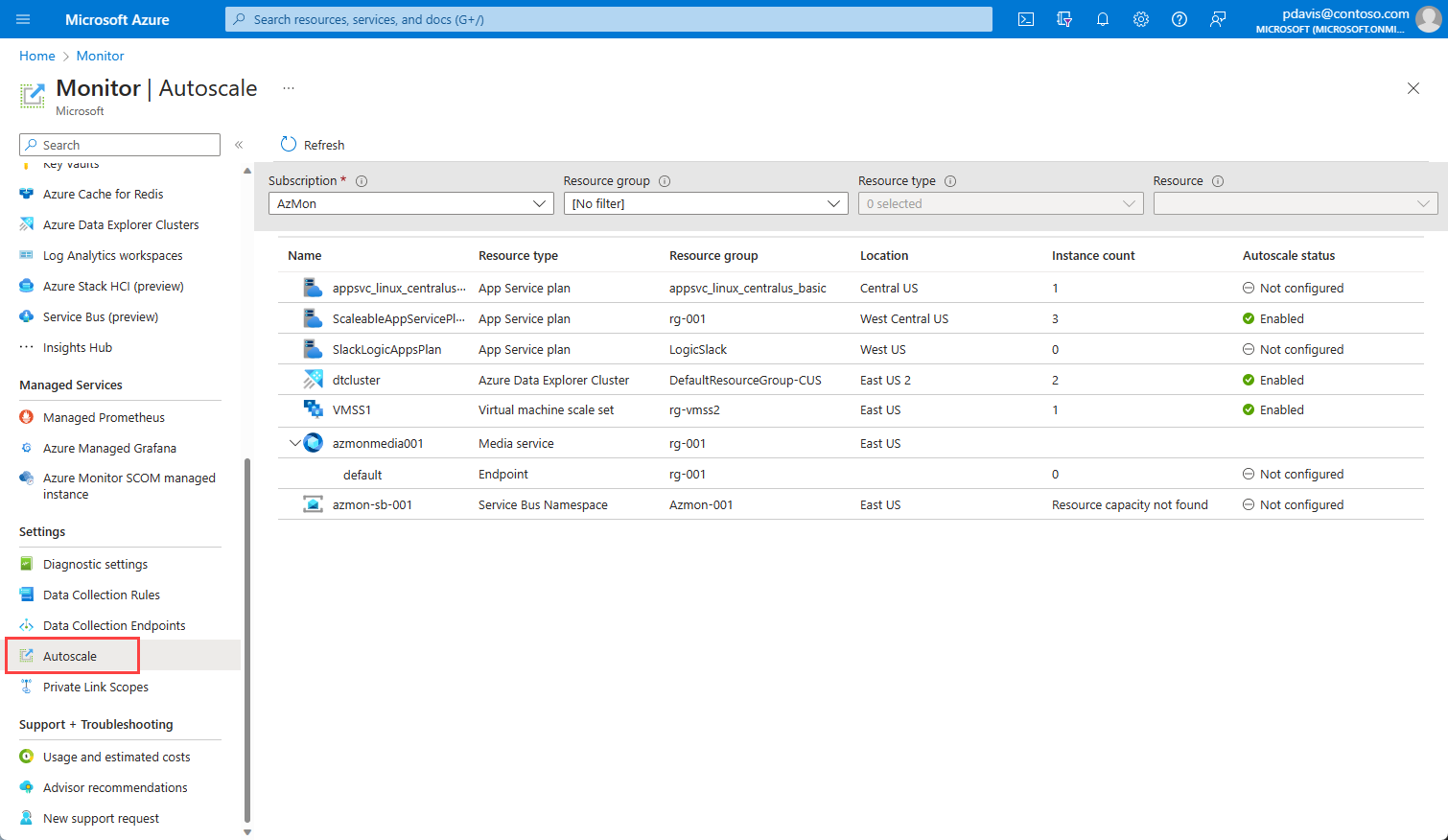Click the Managed Prometheus sidebar icon
Viewport: 1448px width, 840px height.
(28, 416)
